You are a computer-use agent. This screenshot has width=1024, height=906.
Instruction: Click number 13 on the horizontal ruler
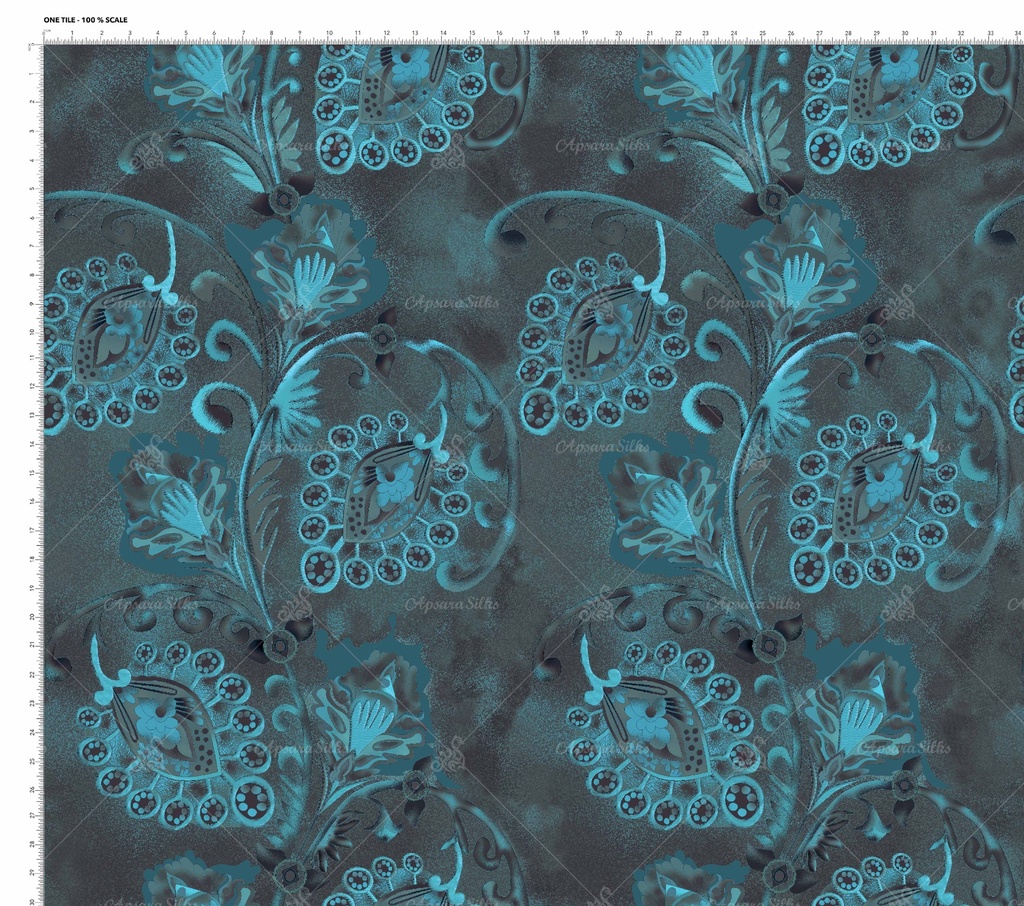tap(414, 34)
